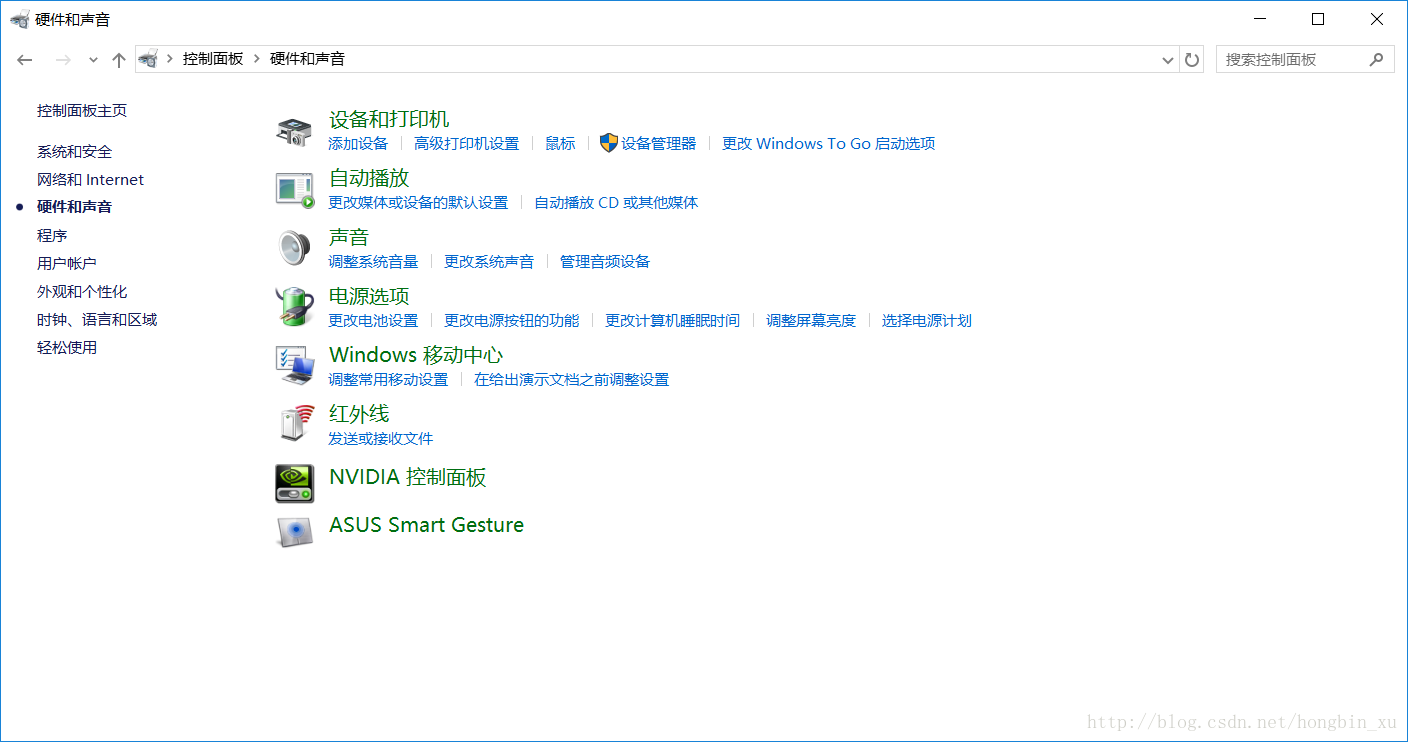The width and height of the screenshot is (1408, 742).
Task: Click the ASUS Smart Gesture icon
Action: coord(295,531)
